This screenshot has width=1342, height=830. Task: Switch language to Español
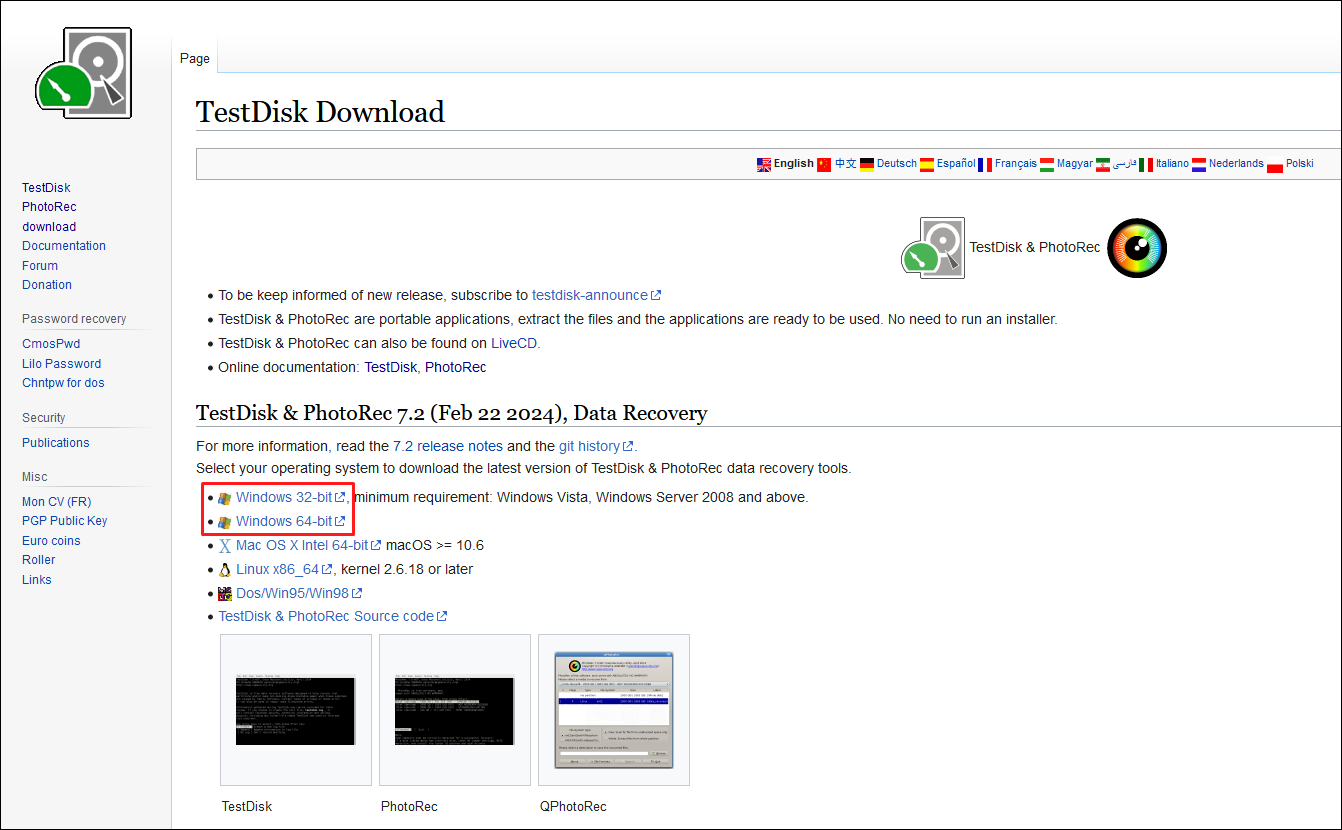(x=956, y=164)
